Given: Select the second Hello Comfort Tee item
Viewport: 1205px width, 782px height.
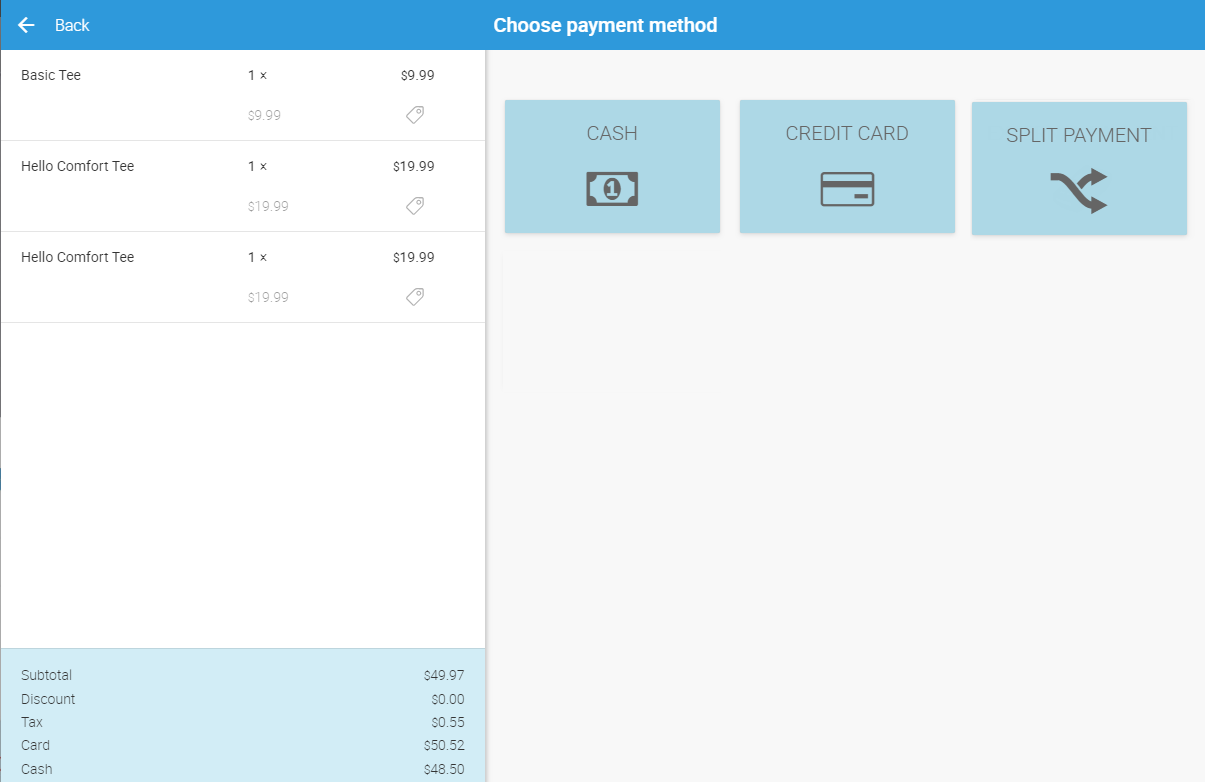Looking at the screenshot, I should [x=77, y=257].
